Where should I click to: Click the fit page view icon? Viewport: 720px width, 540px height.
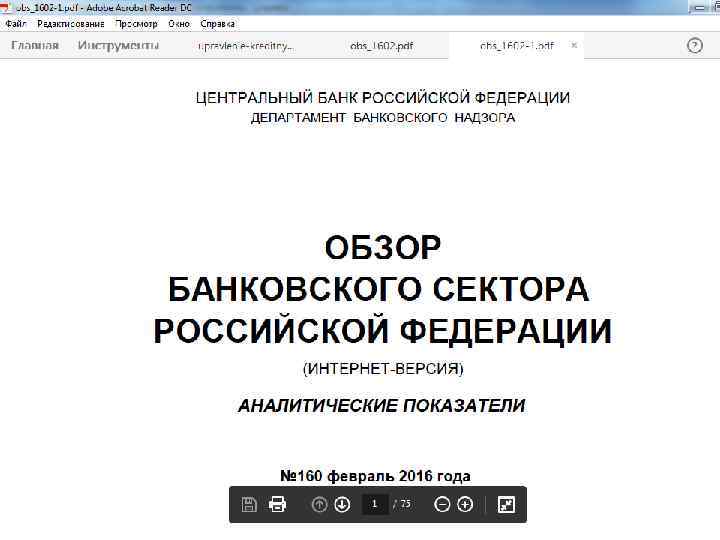[506, 505]
